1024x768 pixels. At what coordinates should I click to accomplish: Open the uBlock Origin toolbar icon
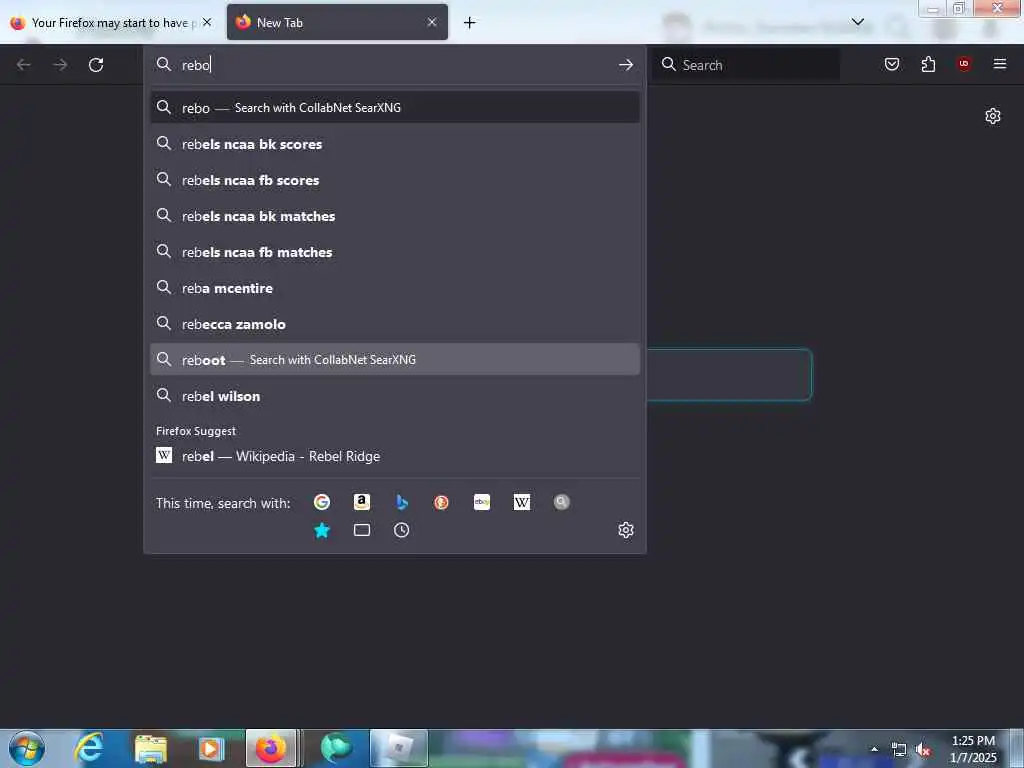964,64
